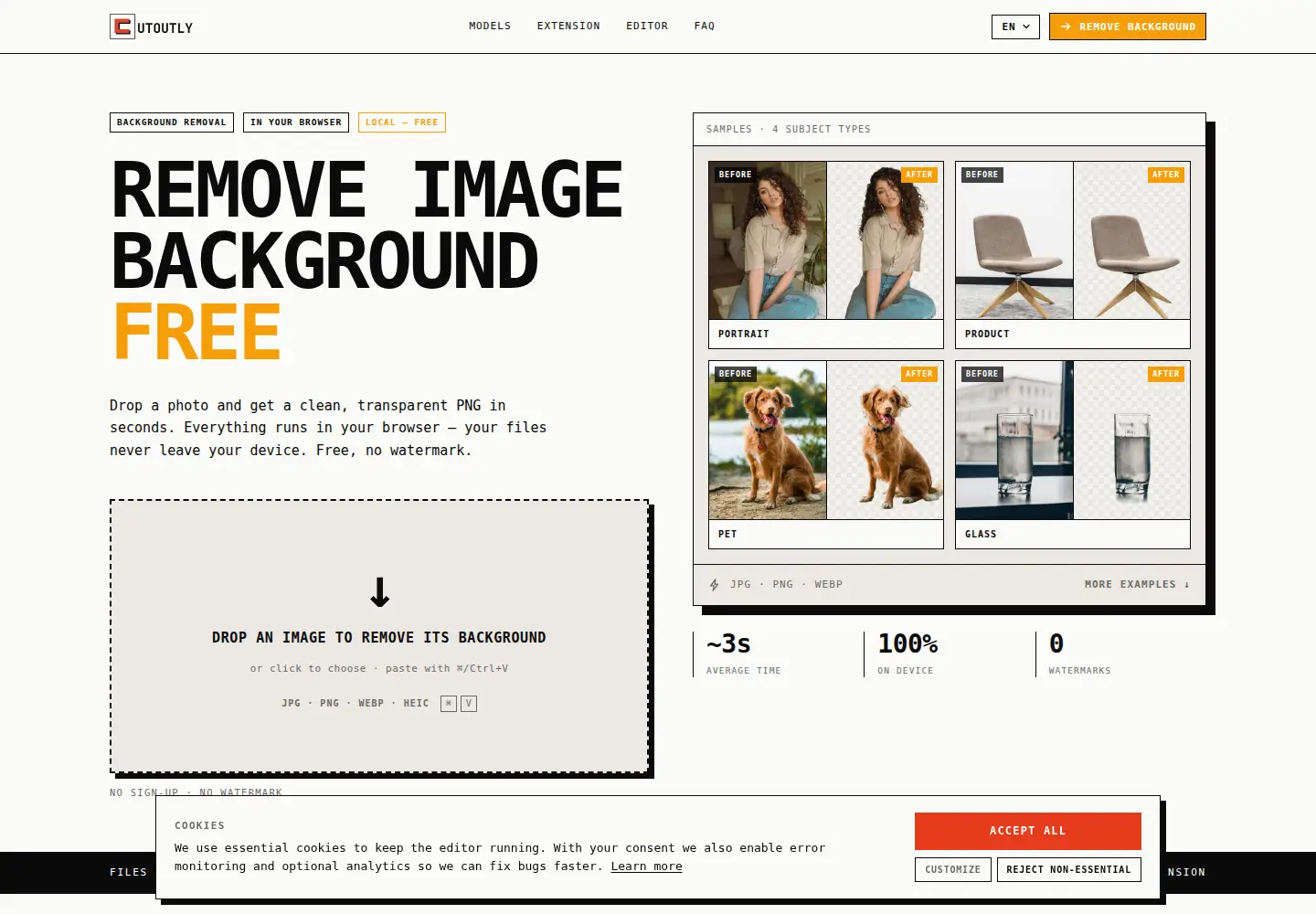Select the Pet dog sample thumbnail
1316x914 pixels.
click(x=826, y=455)
